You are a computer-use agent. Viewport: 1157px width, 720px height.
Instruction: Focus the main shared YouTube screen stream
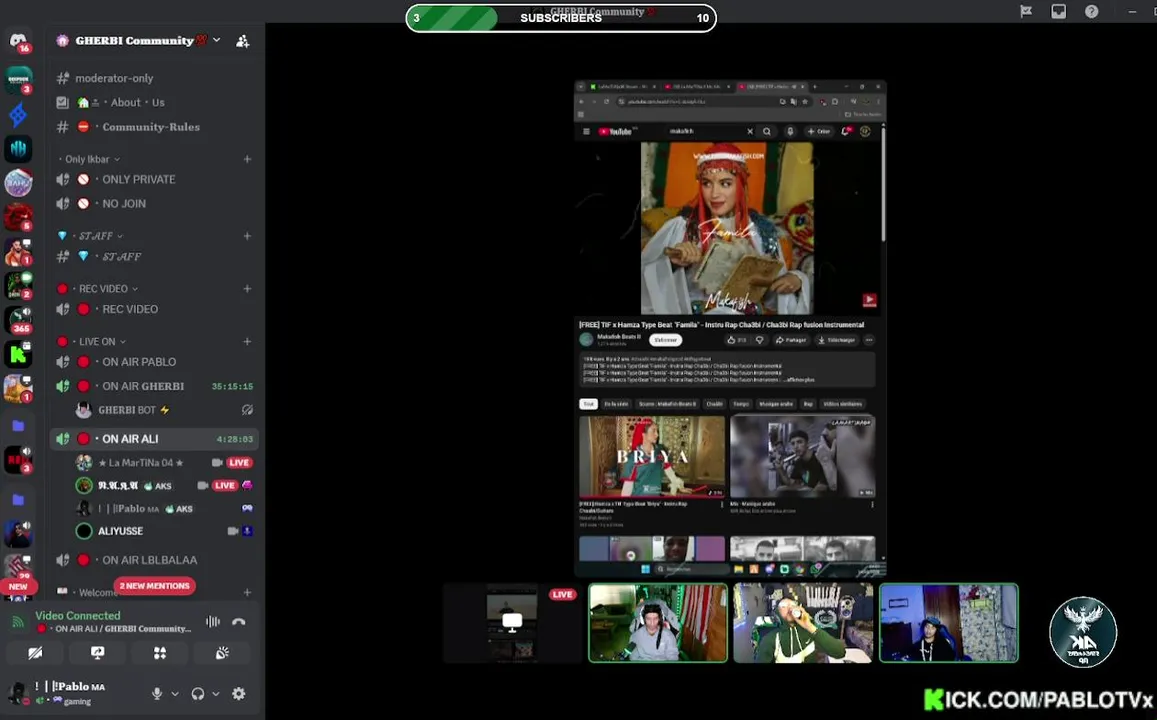pos(731,328)
